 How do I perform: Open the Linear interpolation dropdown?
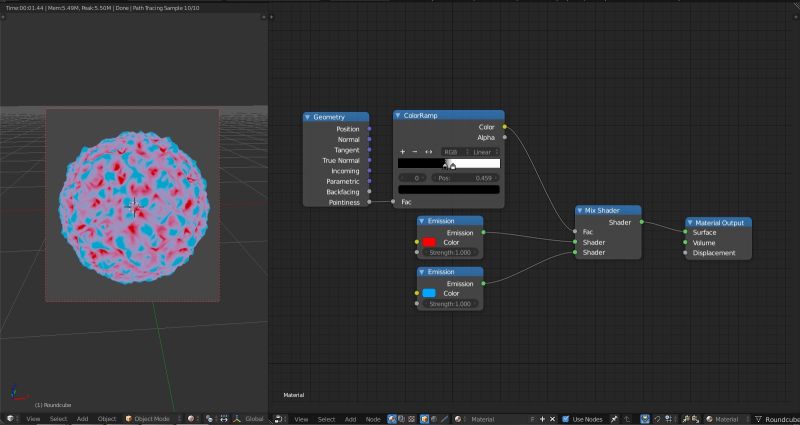485,152
